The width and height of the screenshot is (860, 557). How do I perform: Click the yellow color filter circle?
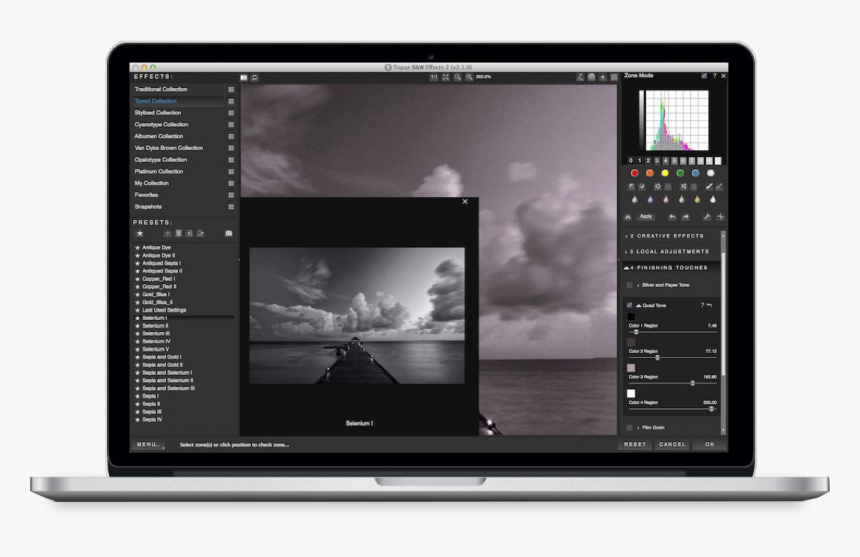coord(665,173)
